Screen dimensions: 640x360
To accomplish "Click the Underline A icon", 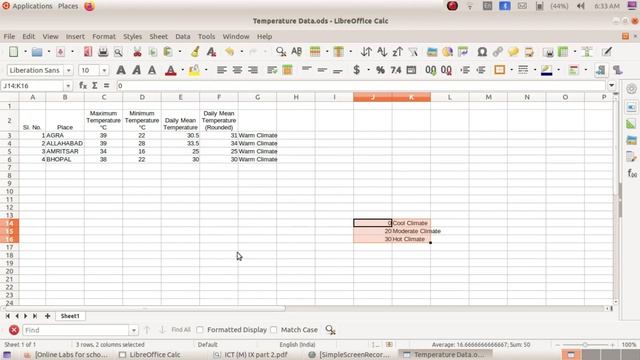I will tap(152, 70).
